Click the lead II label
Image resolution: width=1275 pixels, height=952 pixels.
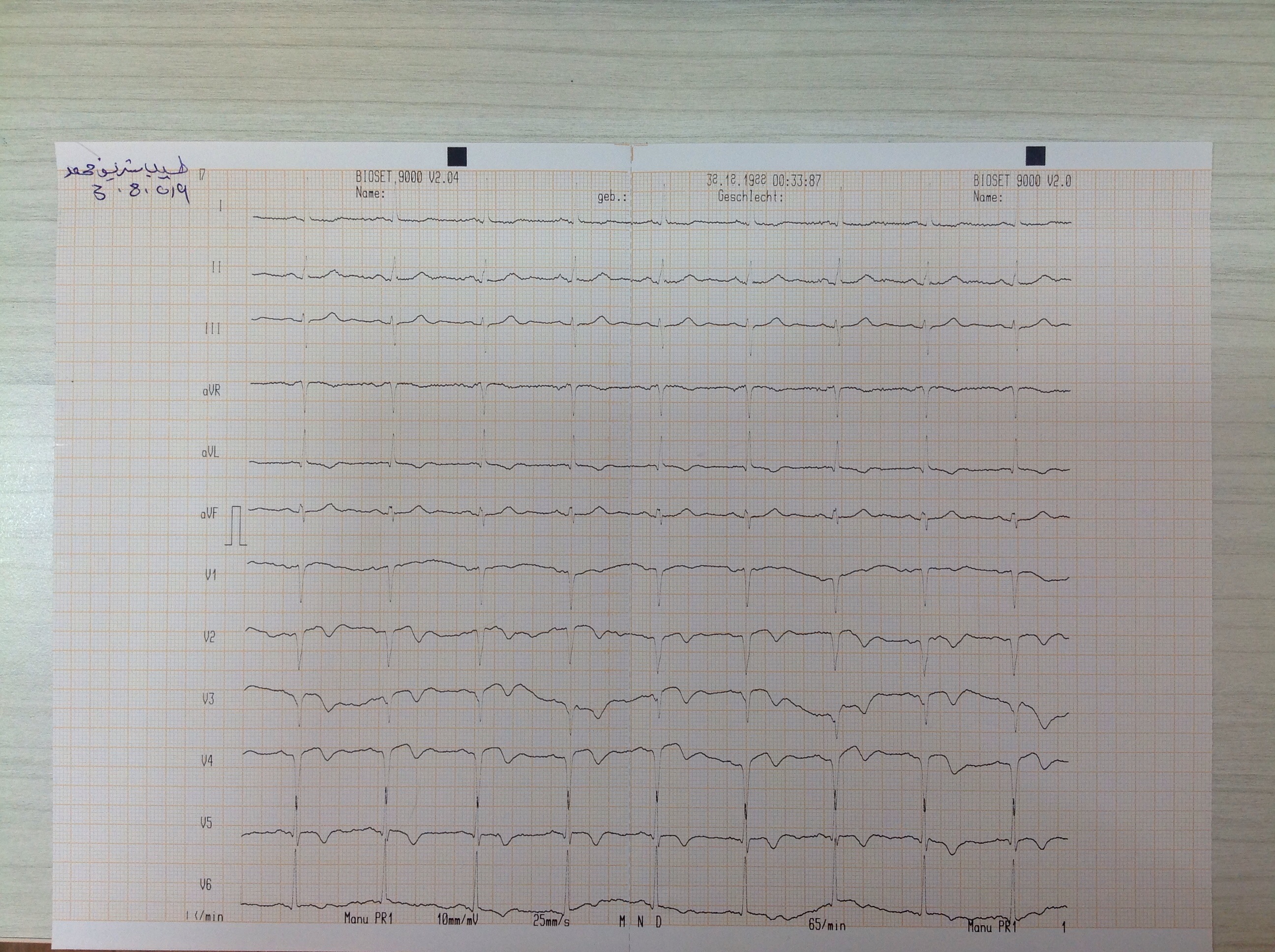click(x=217, y=268)
